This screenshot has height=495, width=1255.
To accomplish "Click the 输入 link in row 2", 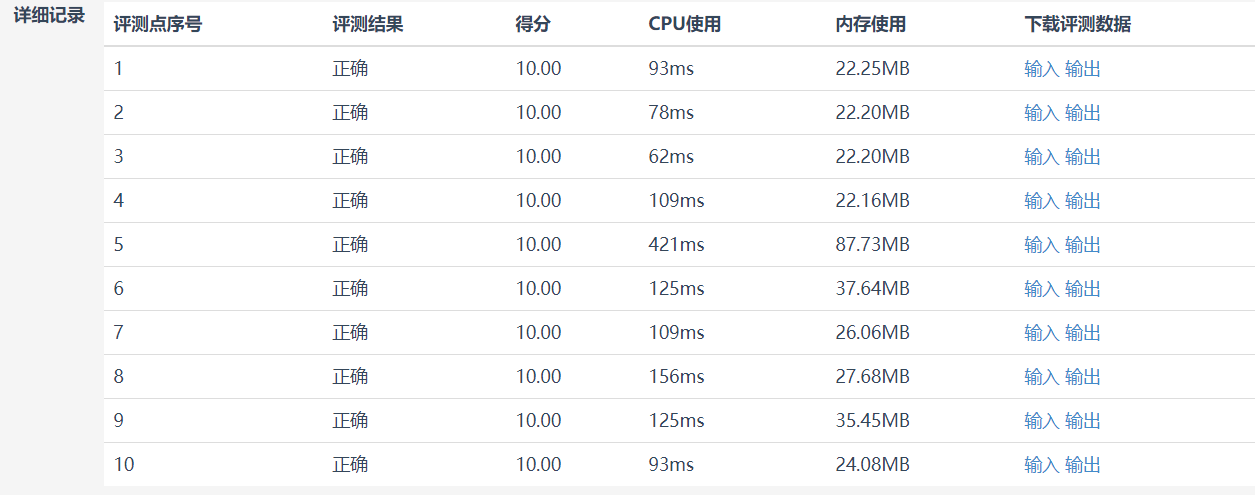I will tap(1041, 113).
